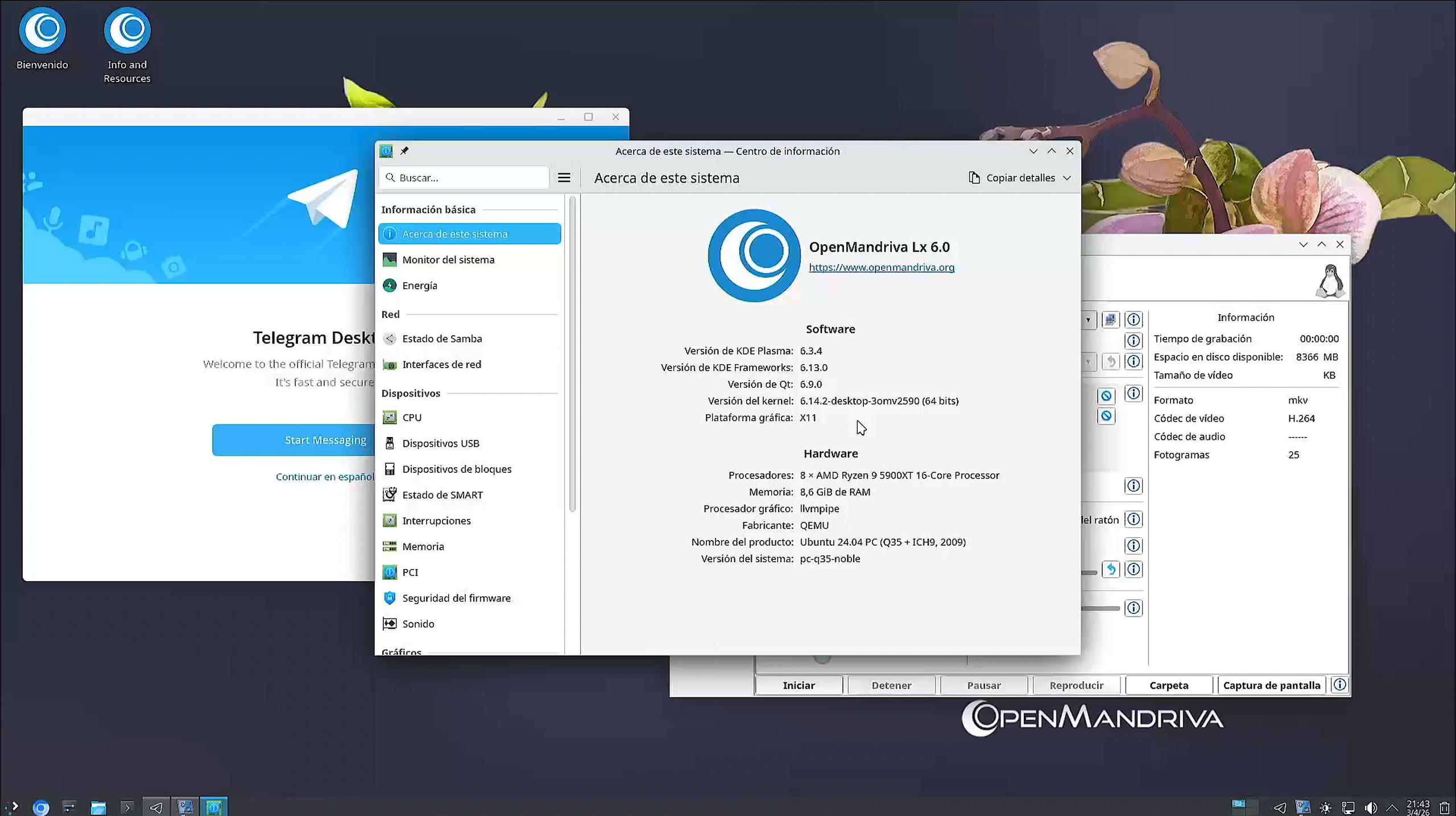This screenshot has width=1456, height=816.
Task: Open the Info and Resources desktop icon
Action: tap(127, 46)
